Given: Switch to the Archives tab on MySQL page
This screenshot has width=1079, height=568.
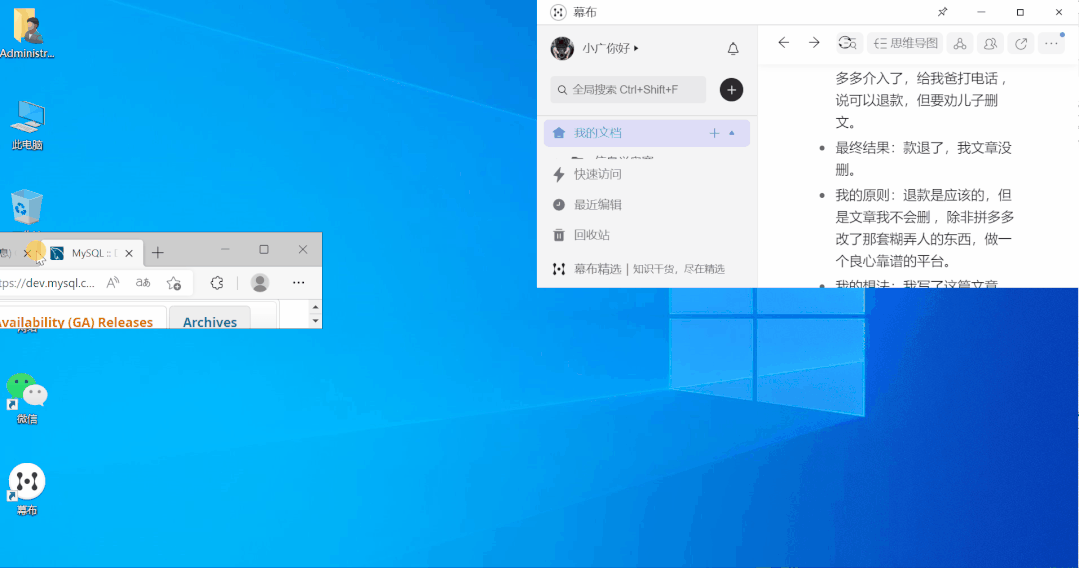Looking at the screenshot, I should click(210, 322).
